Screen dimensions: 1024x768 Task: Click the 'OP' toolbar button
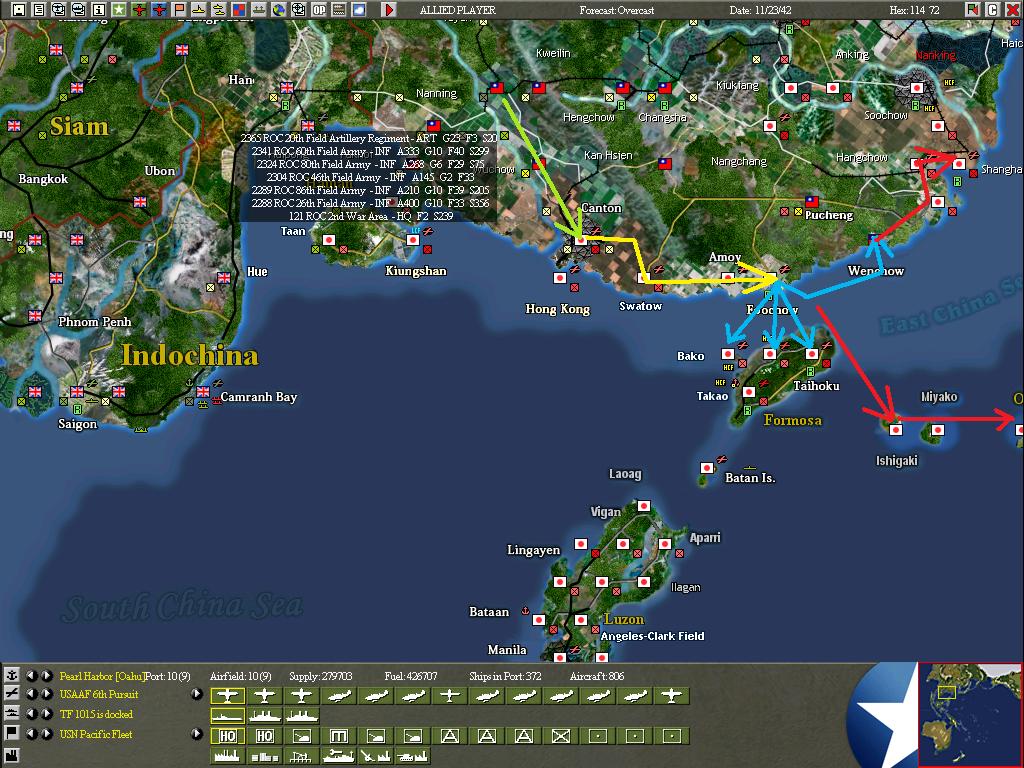(319, 9)
